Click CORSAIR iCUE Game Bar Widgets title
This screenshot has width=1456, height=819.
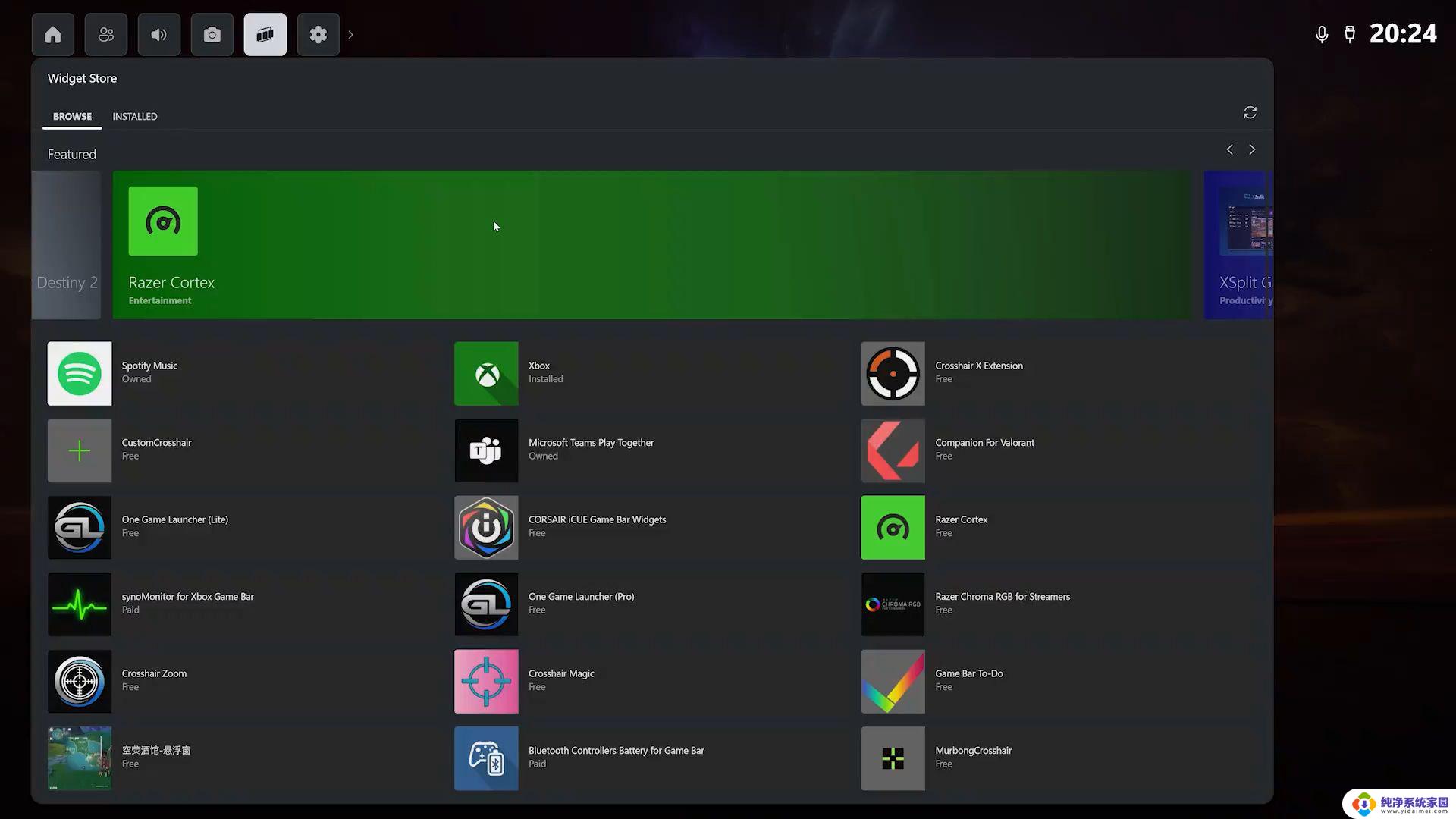point(597,519)
